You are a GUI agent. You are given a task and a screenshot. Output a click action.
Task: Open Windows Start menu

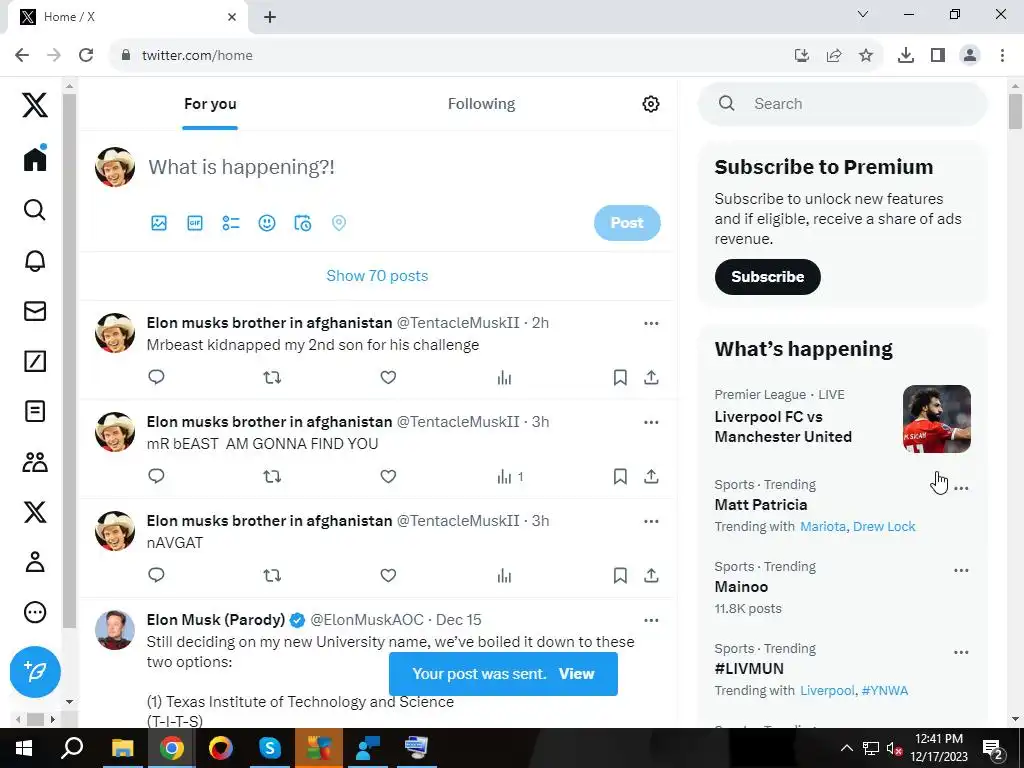24,748
